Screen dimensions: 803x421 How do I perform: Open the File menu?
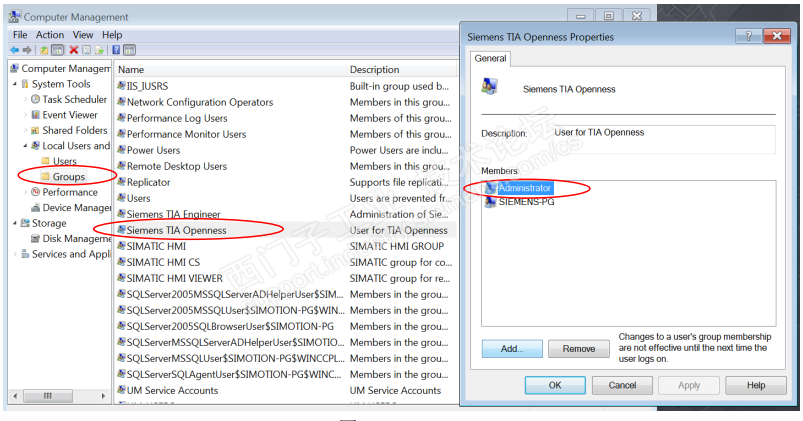pos(20,35)
